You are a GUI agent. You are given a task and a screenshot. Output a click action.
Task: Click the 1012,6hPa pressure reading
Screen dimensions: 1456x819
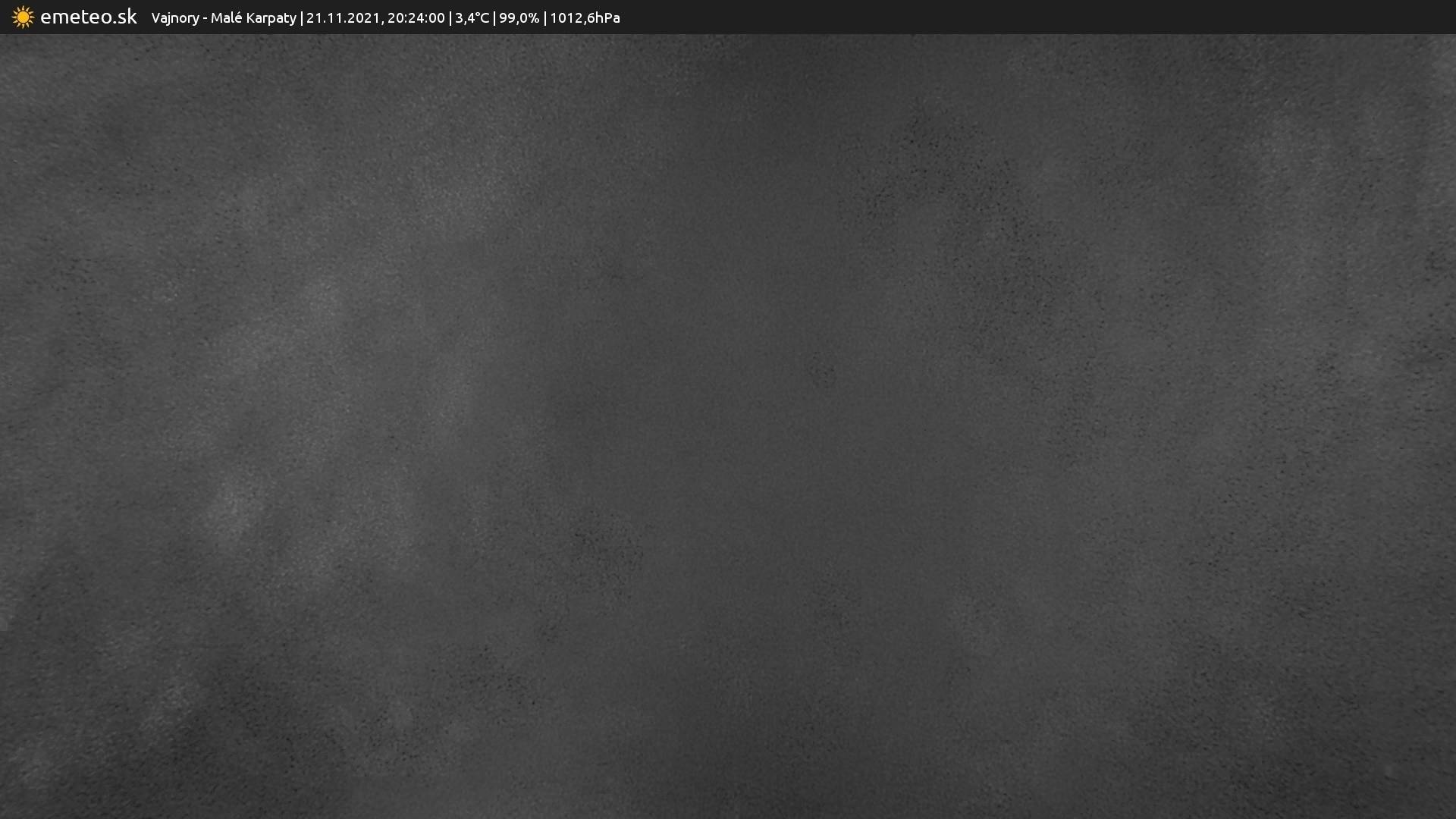coord(585,17)
